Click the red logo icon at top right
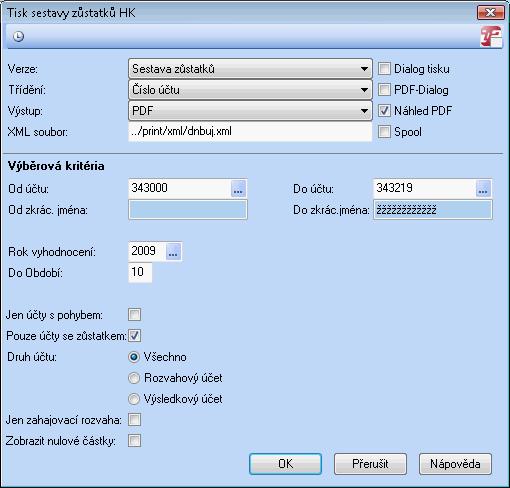The width and height of the screenshot is (510, 488). (491, 36)
